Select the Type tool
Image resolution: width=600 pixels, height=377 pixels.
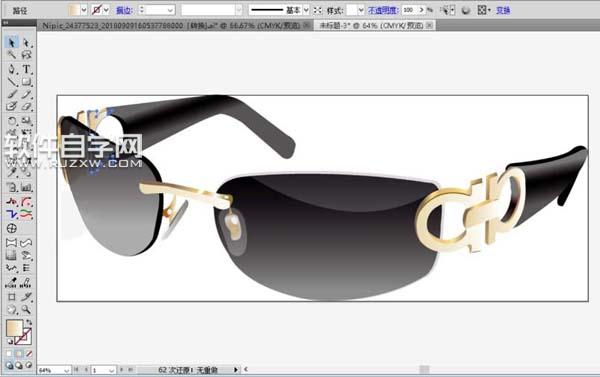tap(26, 69)
